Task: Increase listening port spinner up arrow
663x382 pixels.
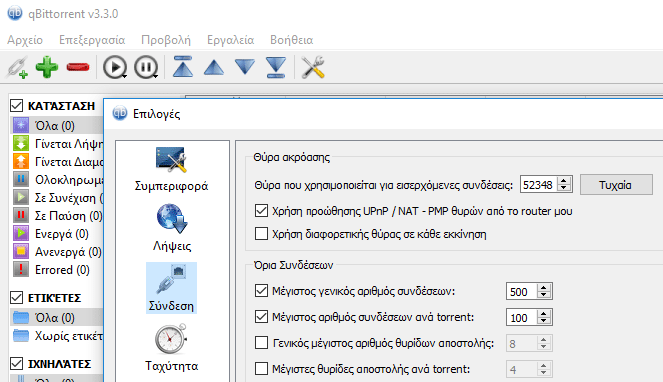Action: point(564,181)
